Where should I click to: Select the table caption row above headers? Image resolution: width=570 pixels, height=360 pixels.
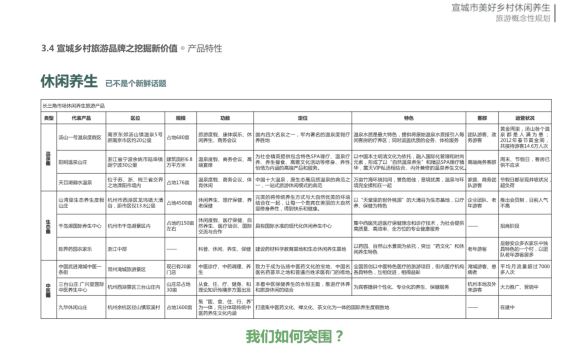pyautogui.click(x=296, y=105)
